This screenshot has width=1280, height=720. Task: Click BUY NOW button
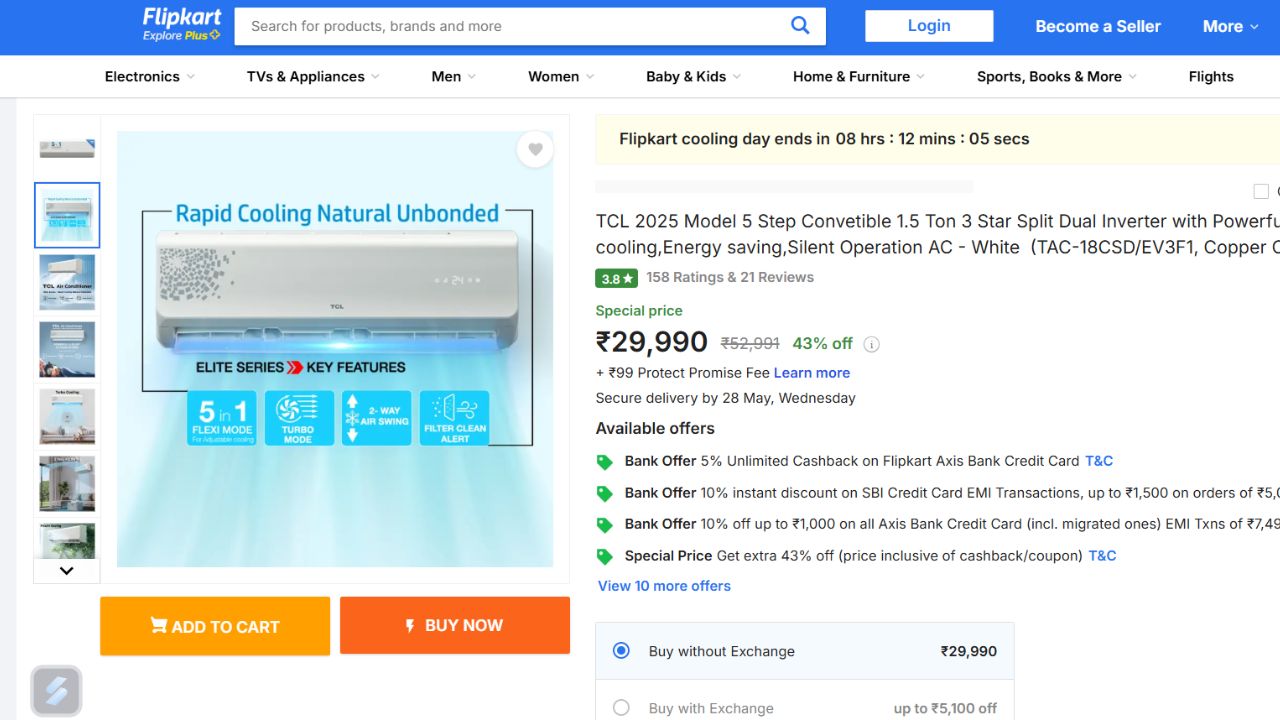tap(455, 625)
